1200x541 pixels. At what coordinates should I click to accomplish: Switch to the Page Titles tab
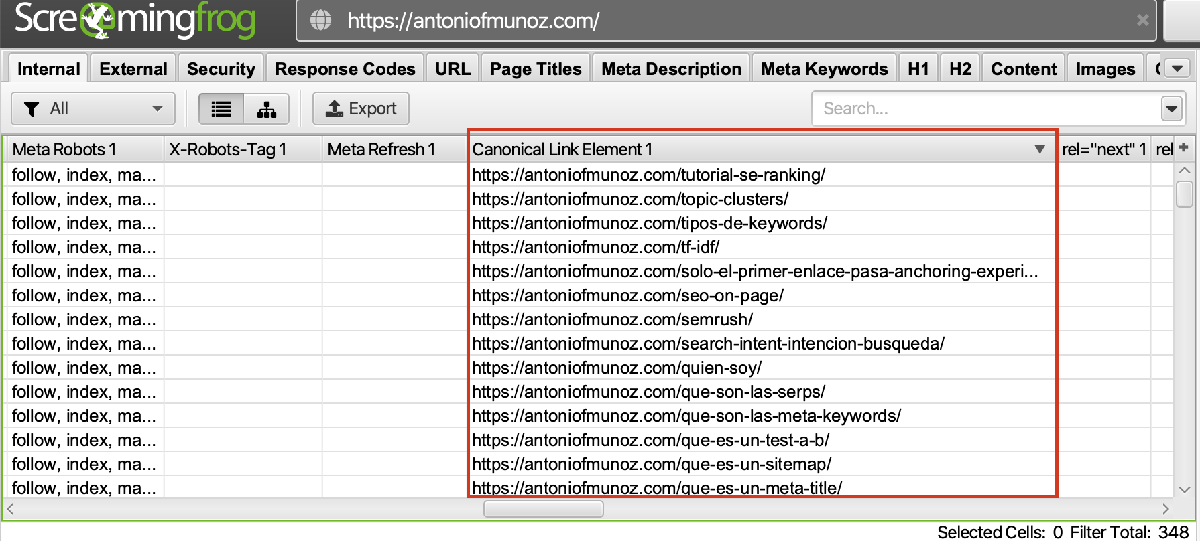click(535, 69)
